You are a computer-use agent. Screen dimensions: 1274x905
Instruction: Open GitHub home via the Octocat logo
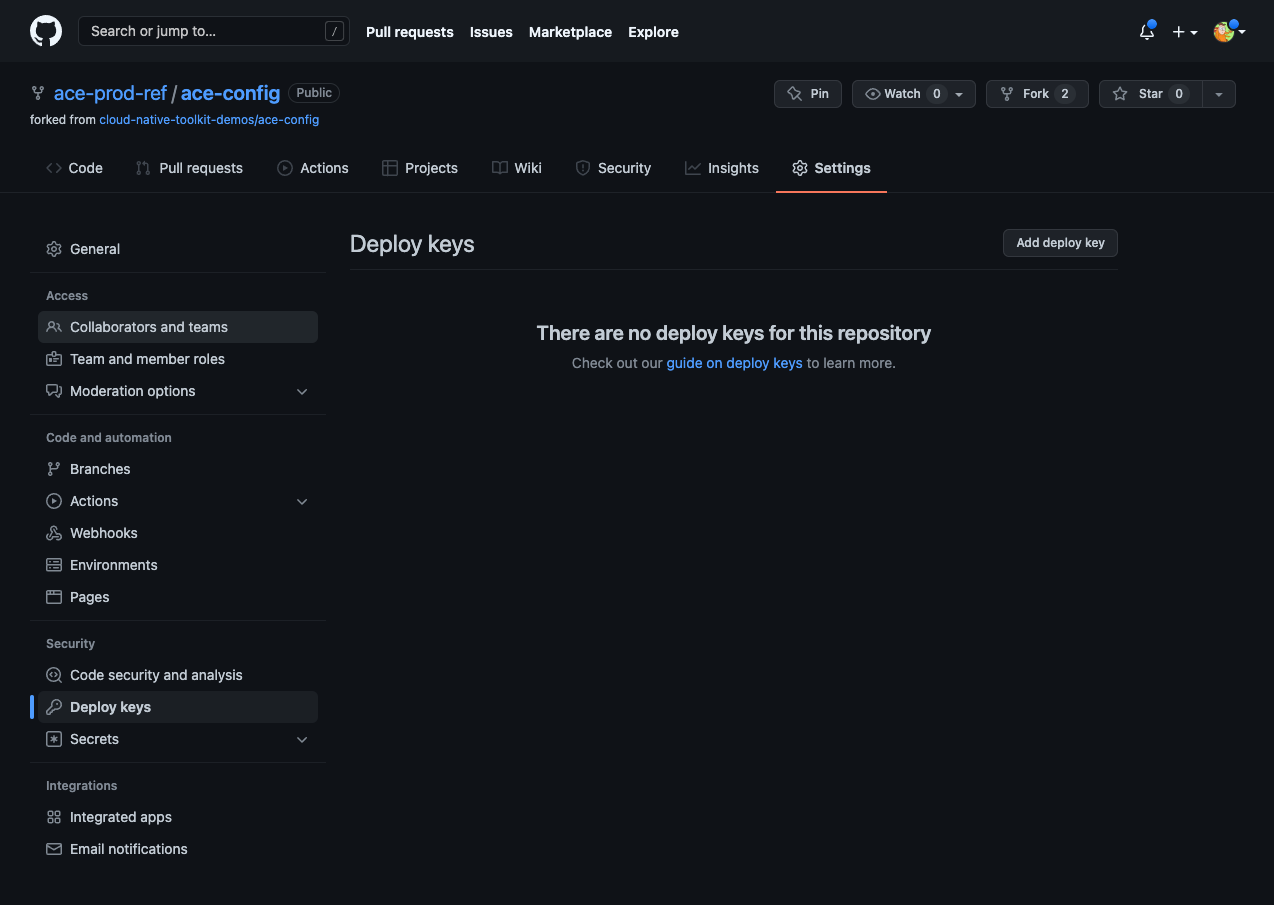coord(46,31)
